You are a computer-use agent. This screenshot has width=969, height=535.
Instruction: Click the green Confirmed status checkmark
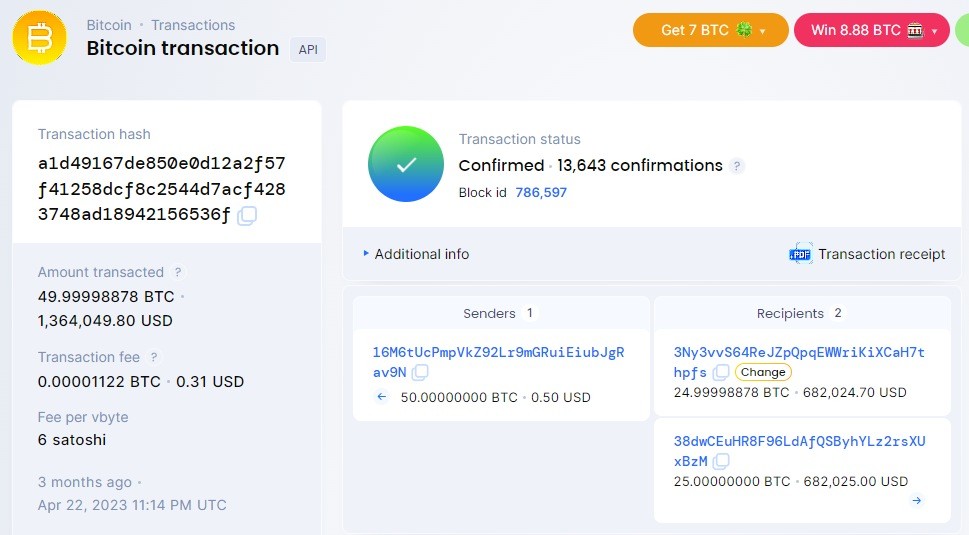(406, 165)
